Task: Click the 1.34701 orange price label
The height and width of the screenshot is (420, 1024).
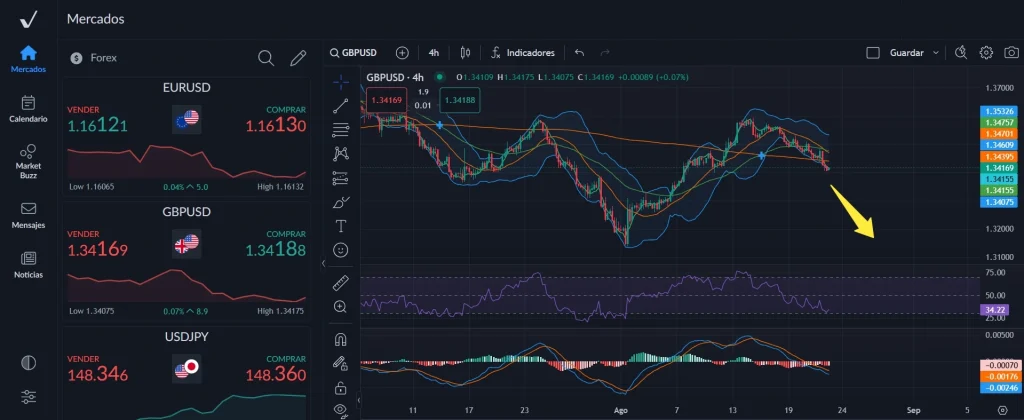Action: coord(999,133)
